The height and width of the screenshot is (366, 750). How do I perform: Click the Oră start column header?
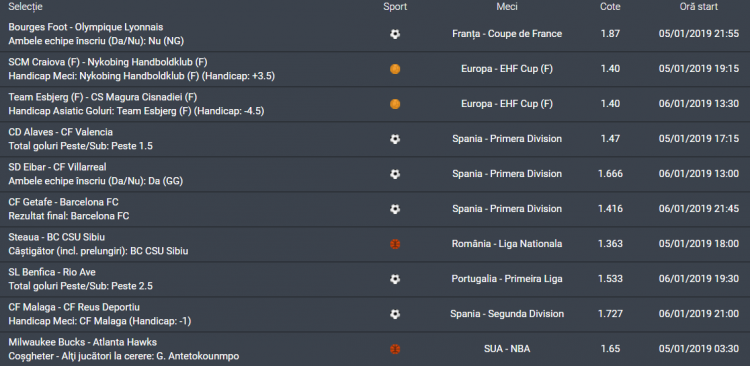point(699,7)
